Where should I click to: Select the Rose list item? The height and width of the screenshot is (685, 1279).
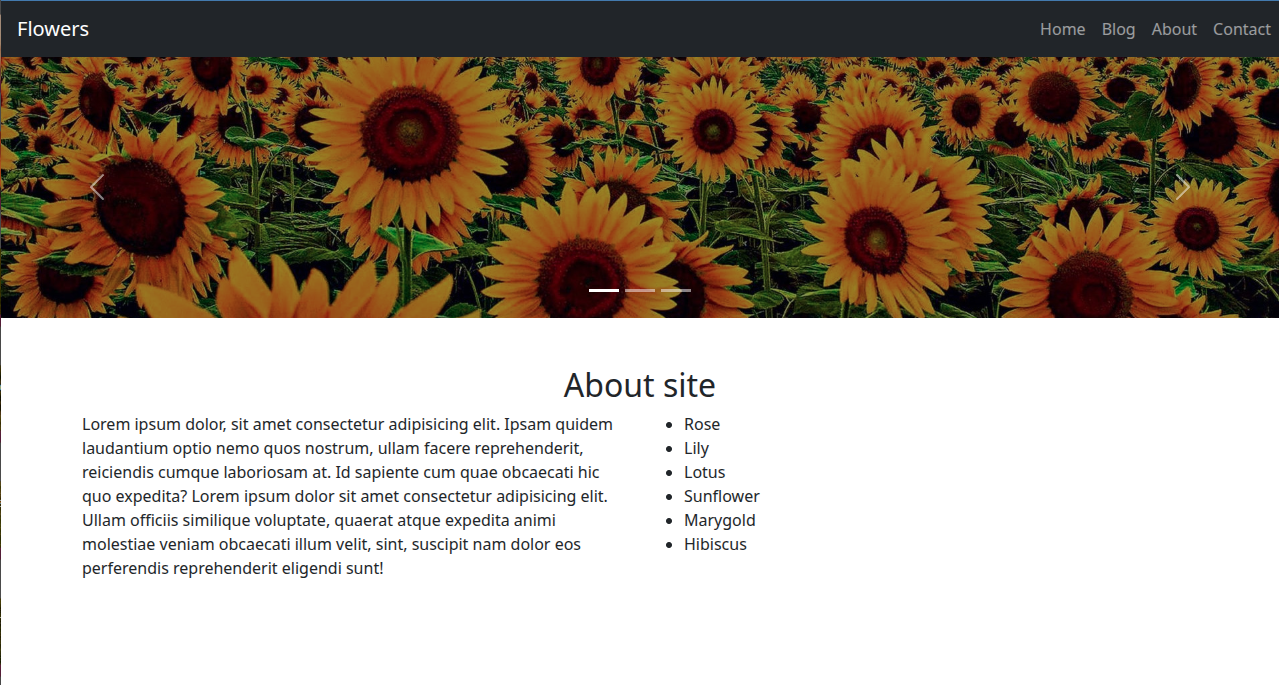(702, 424)
